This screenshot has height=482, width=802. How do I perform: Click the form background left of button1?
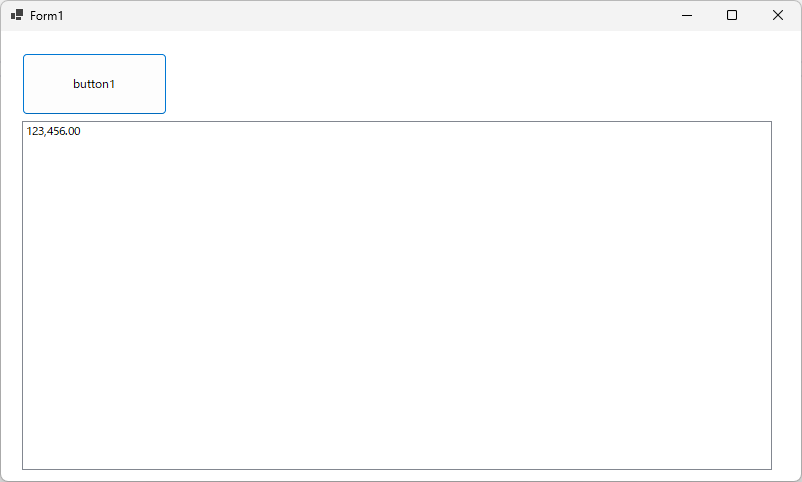(11, 84)
